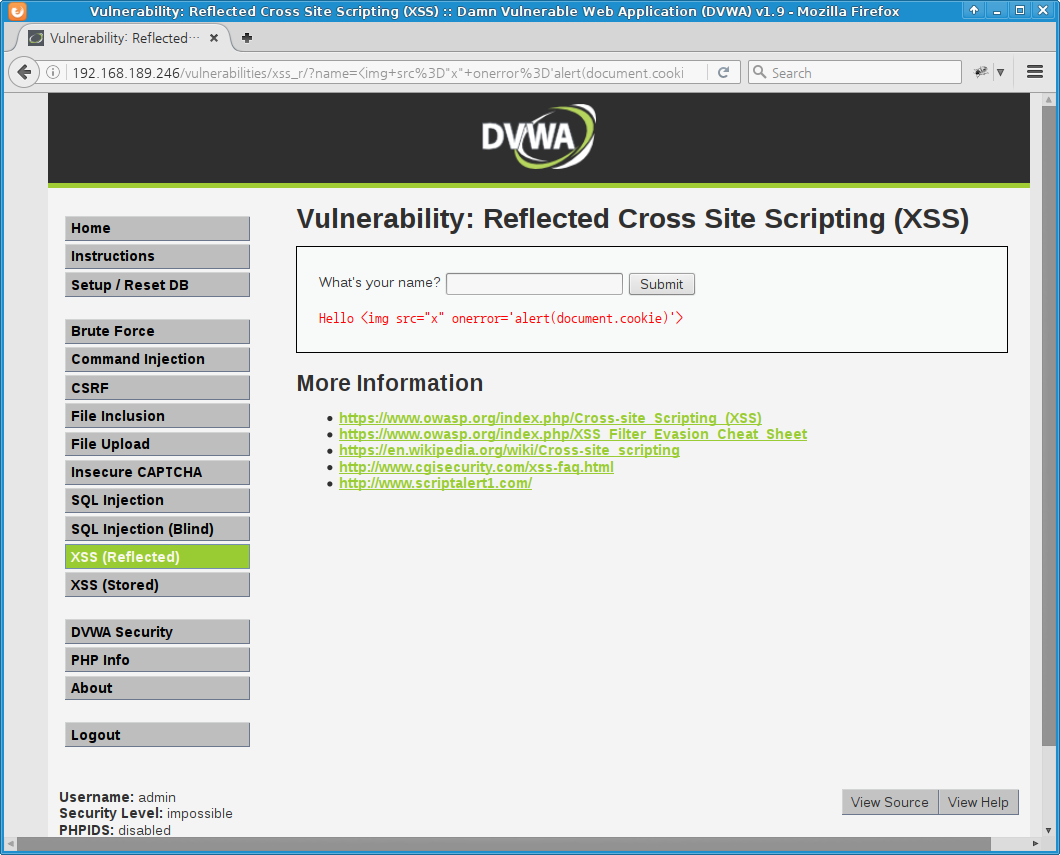The height and width of the screenshot is (855, 1060).
Task: Click the Vulnerability: Reflected Cross Site Scripting heading
Action: coord(632,219)
